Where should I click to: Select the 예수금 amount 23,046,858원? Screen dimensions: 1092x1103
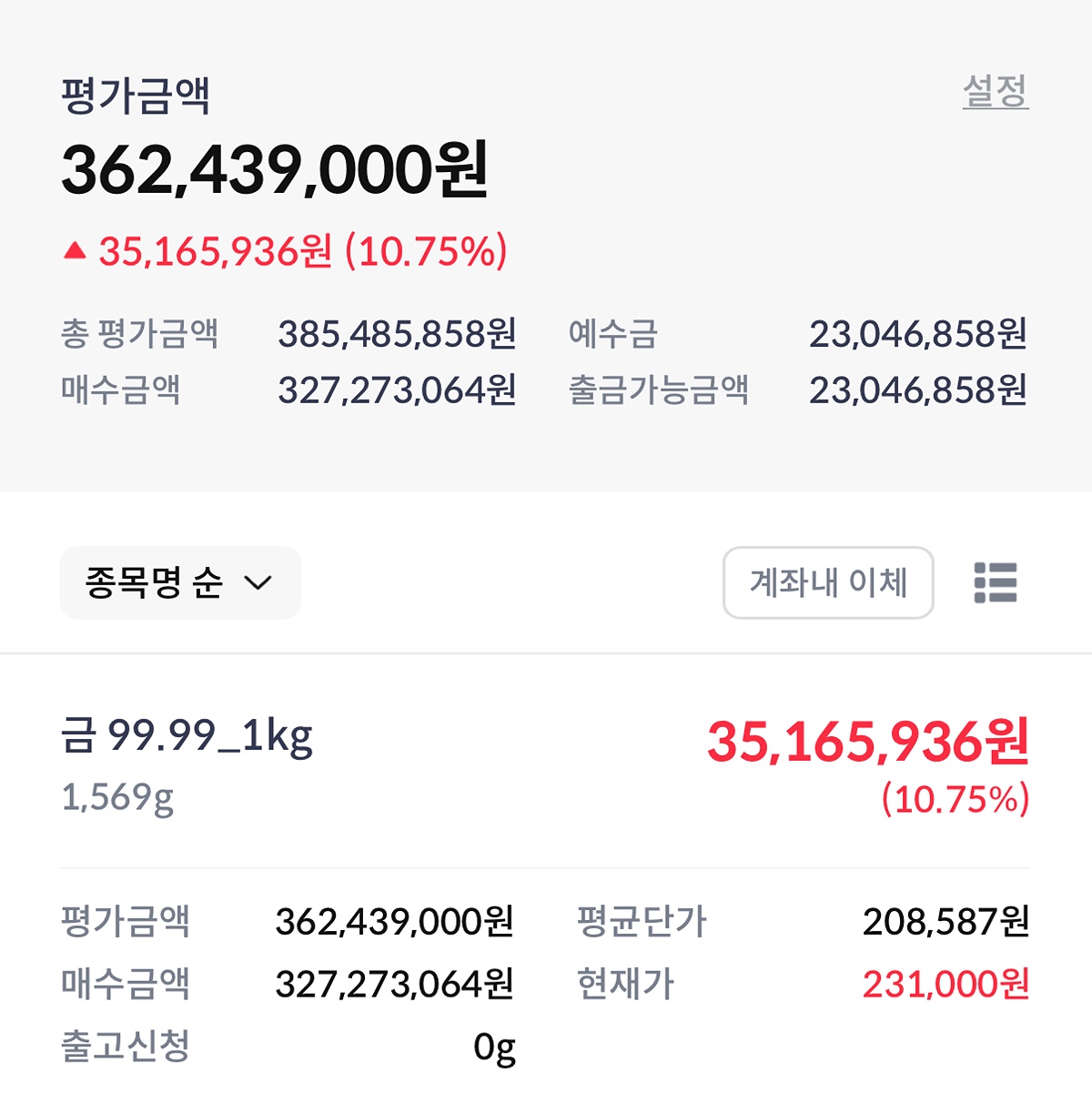coord(917,334)
